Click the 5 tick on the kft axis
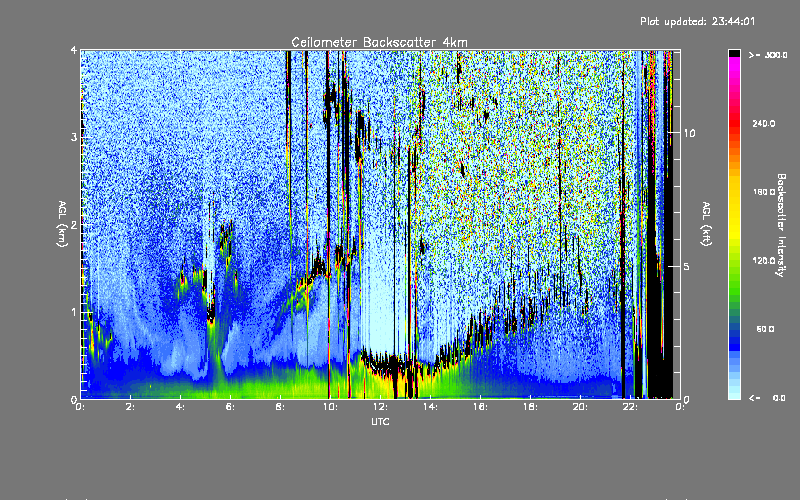 pyautogui.click(x=687, y=266)
